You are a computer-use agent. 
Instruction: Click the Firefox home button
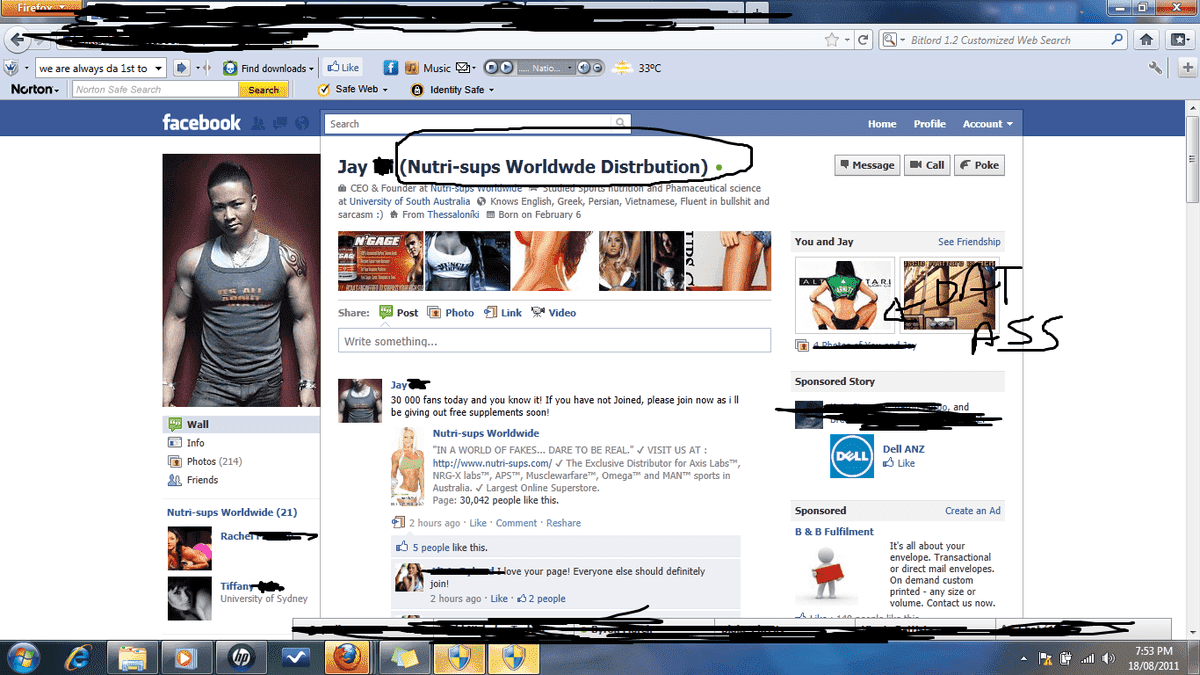1148,40
